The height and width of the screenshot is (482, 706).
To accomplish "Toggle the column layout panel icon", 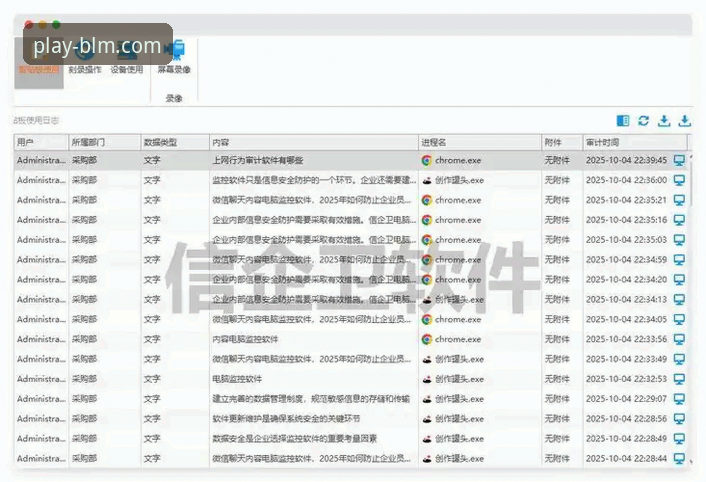I will [x=623, y=121].
